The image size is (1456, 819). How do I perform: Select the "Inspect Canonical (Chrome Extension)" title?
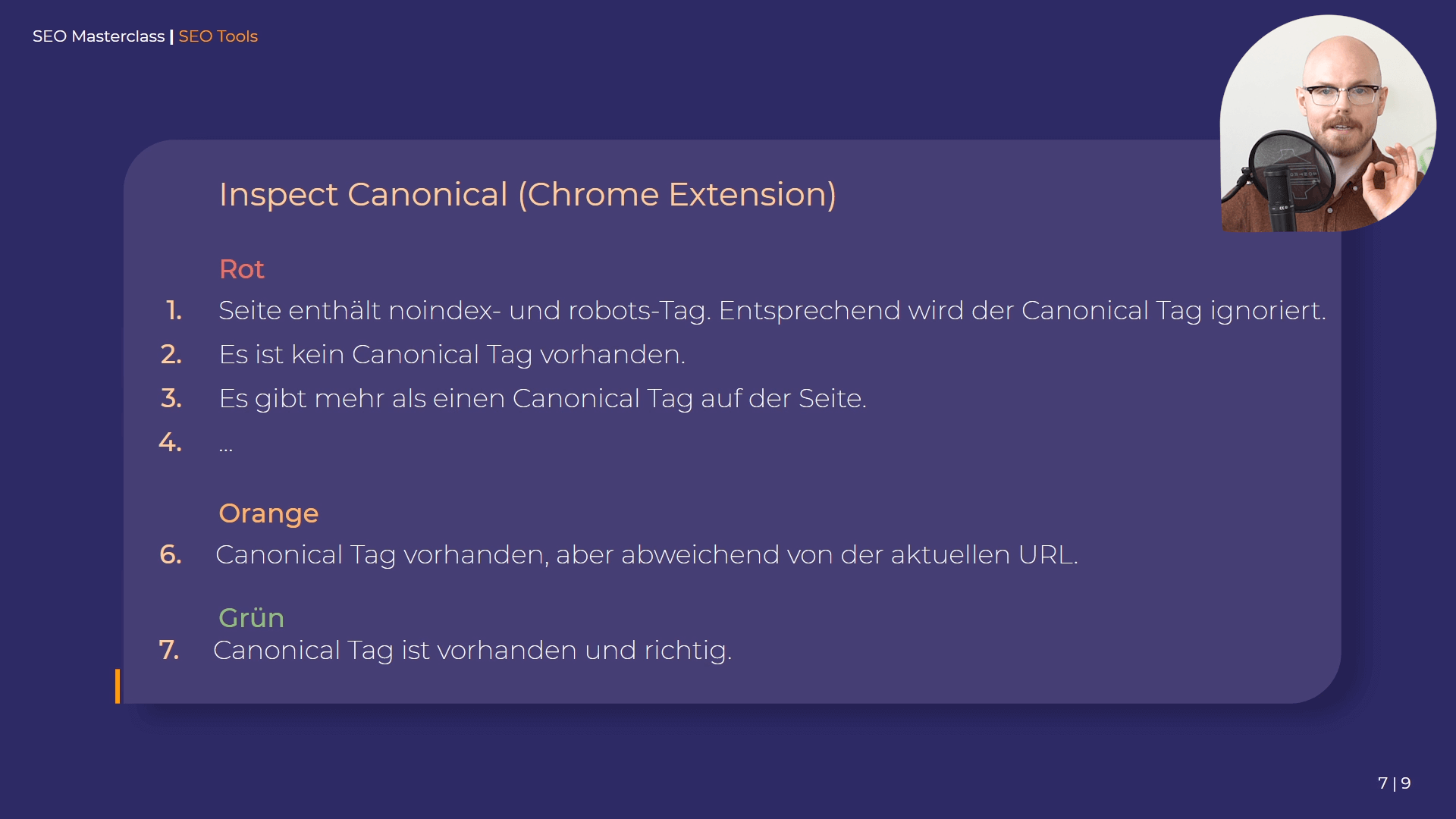point(527,195)
